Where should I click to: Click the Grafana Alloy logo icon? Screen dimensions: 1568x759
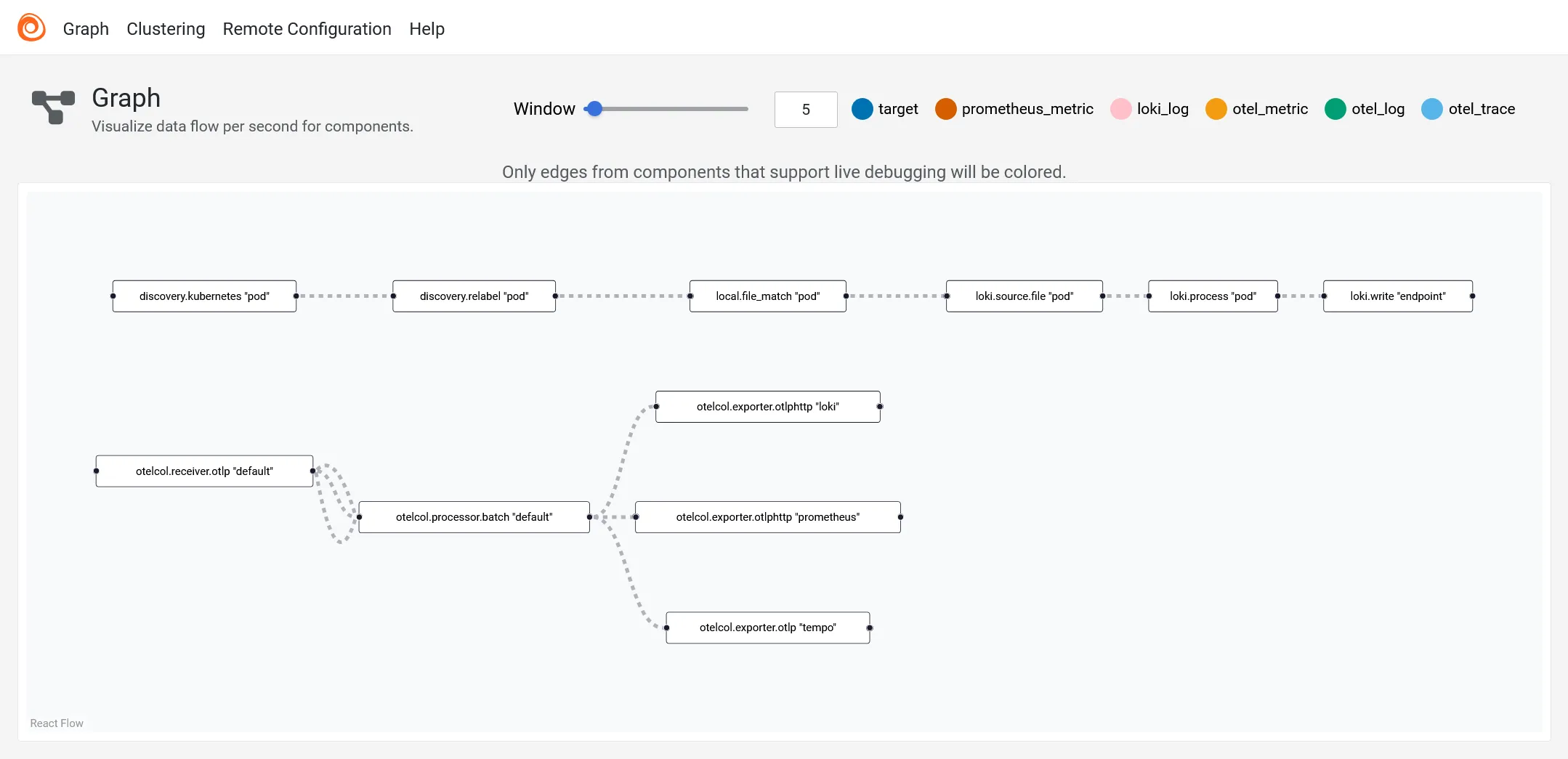(x=31, y=28)
